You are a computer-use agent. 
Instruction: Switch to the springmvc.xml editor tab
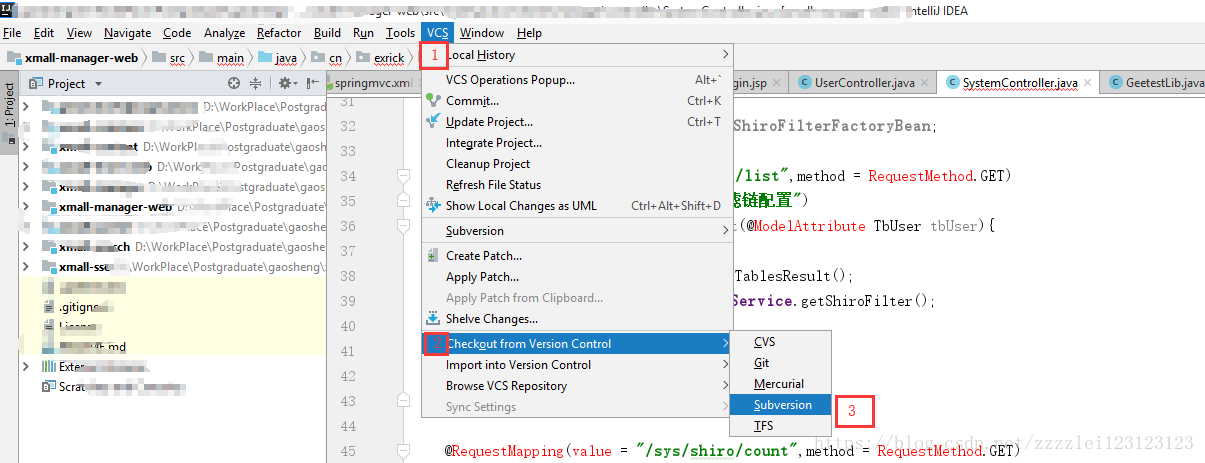(374, 83)
